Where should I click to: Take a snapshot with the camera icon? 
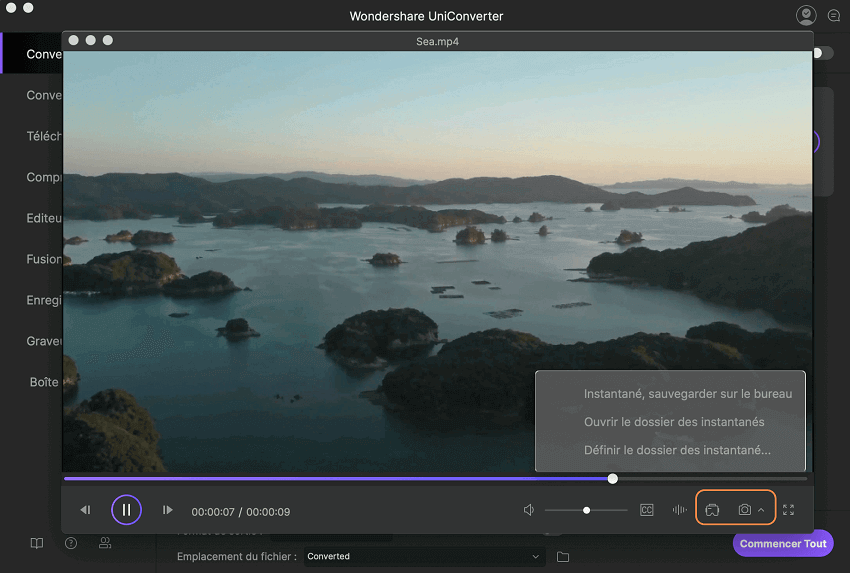click(x=745, y=510)
